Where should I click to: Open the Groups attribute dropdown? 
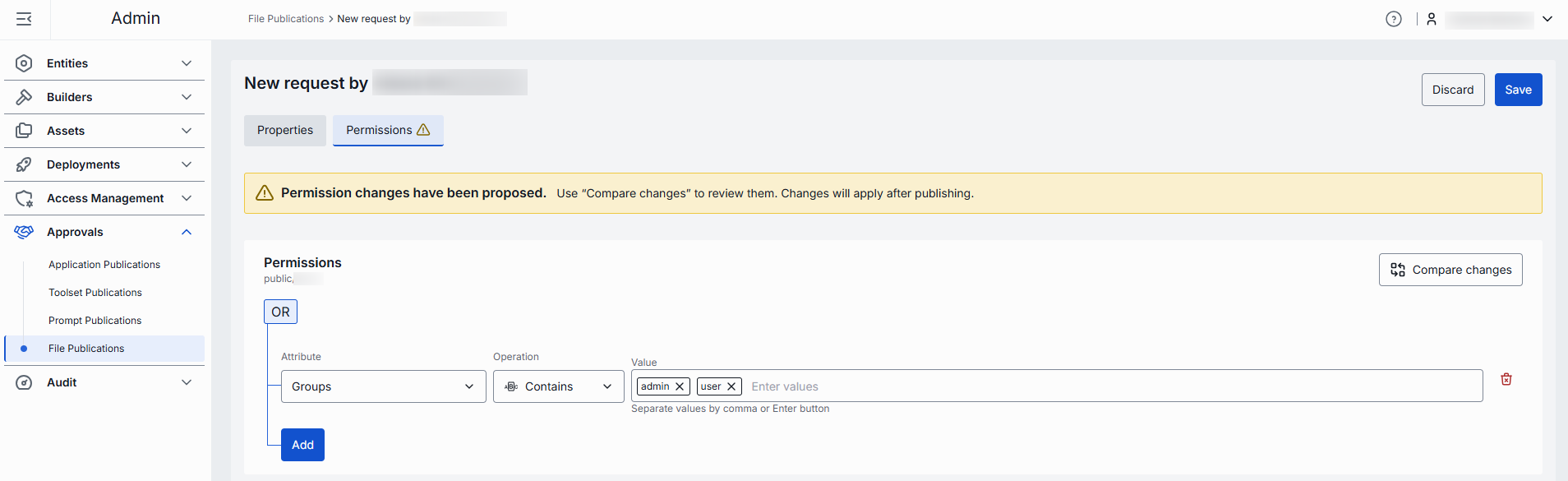point(383,386)
